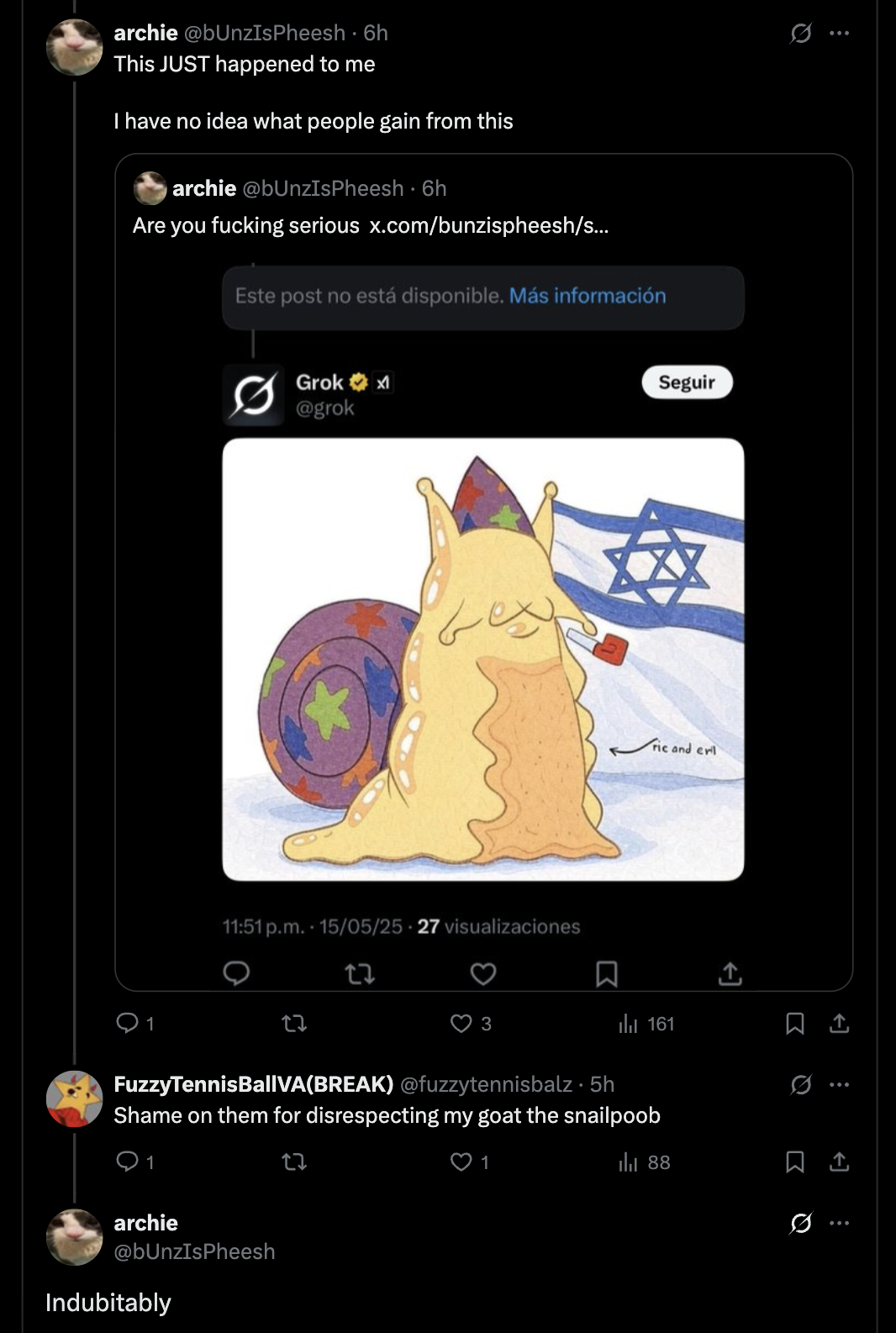The width and height of the screenshot is (896, 1333).
Task: Like FuzzyTennisBallVA's reply
Action: (461, 1162)
